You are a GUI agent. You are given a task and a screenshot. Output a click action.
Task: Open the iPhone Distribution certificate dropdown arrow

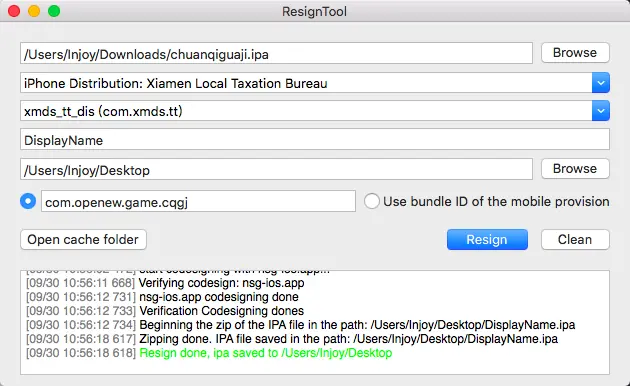coord(601,83)
